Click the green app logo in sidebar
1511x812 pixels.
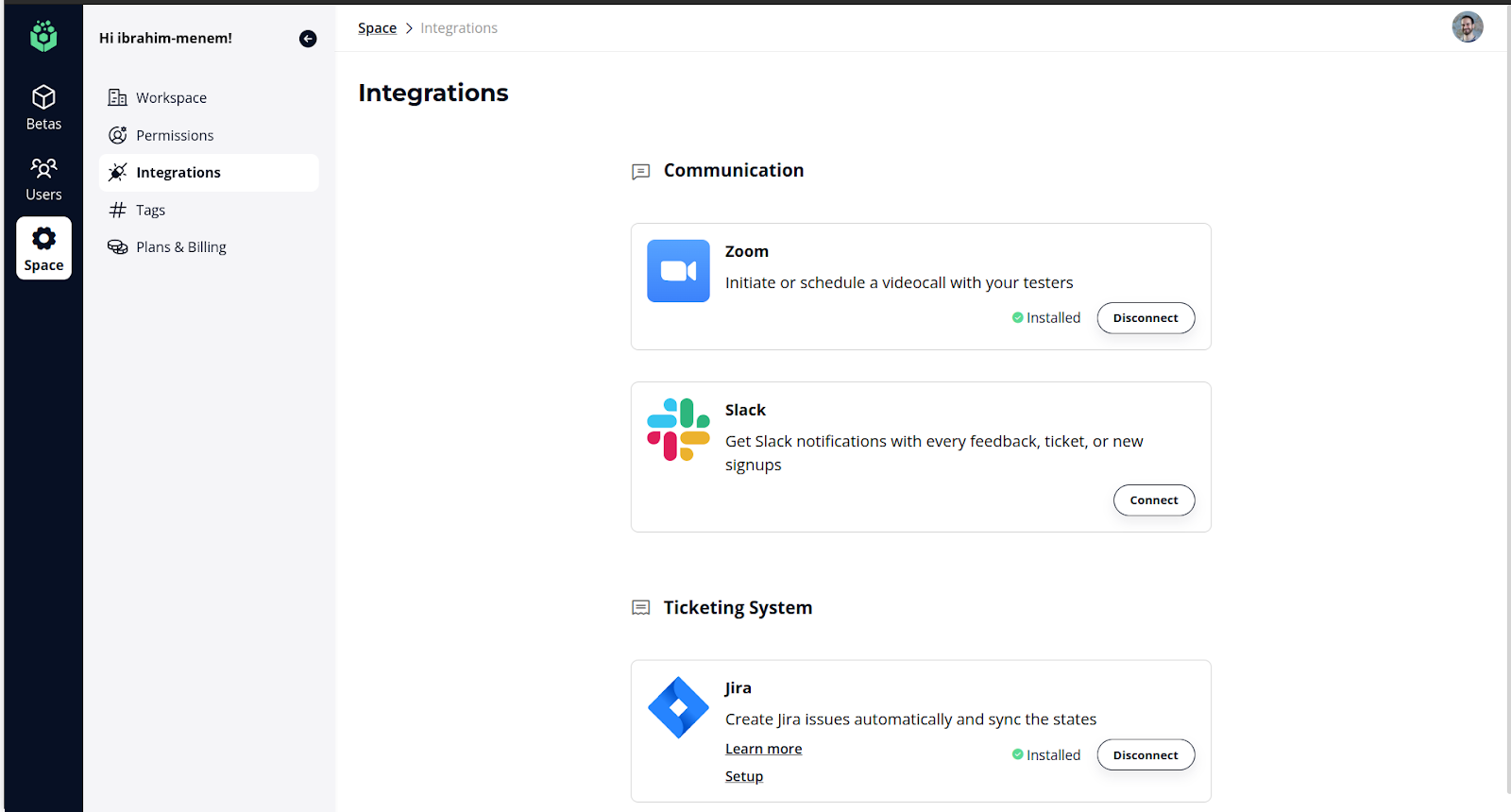pyautogui.click(x=43, y=37)
